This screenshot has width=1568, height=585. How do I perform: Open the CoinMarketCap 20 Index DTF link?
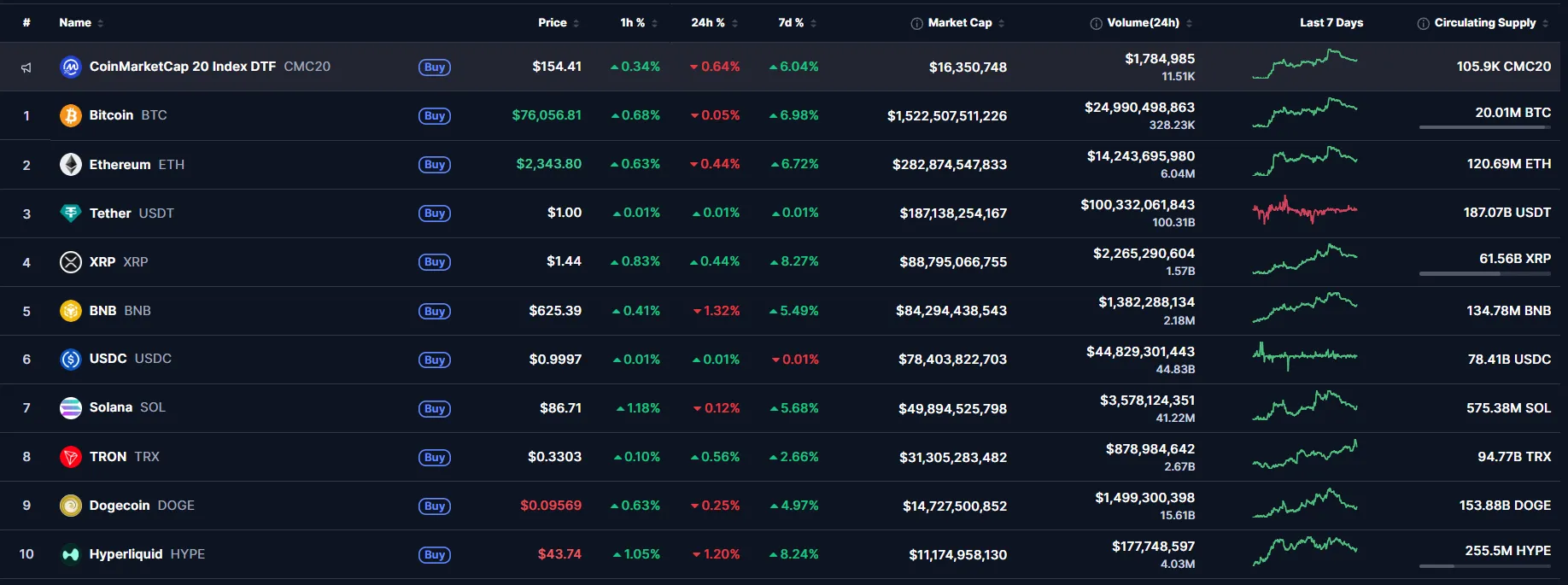coord(183,67)
